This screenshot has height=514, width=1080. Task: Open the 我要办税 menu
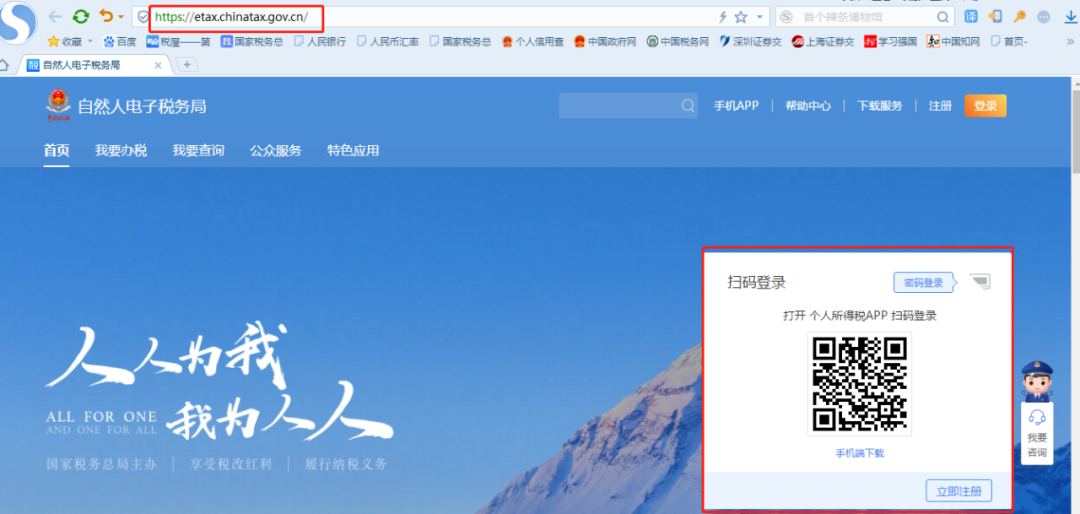click(x=121, y=151)
